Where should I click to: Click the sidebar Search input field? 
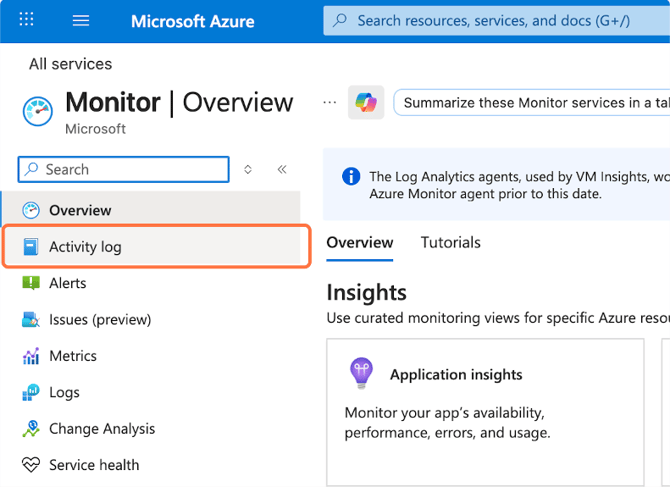pyautogui.click(x=130, y=170)
